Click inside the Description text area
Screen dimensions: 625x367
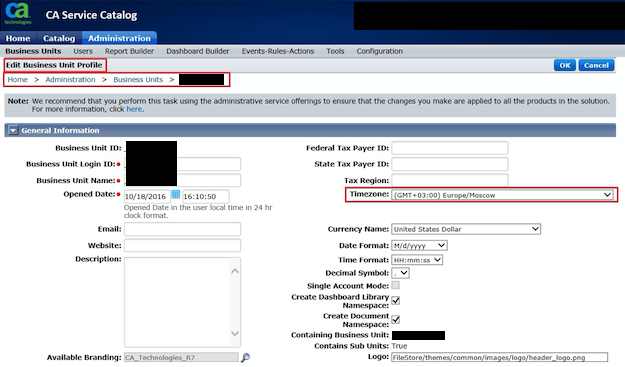click(x=177, y=302)
